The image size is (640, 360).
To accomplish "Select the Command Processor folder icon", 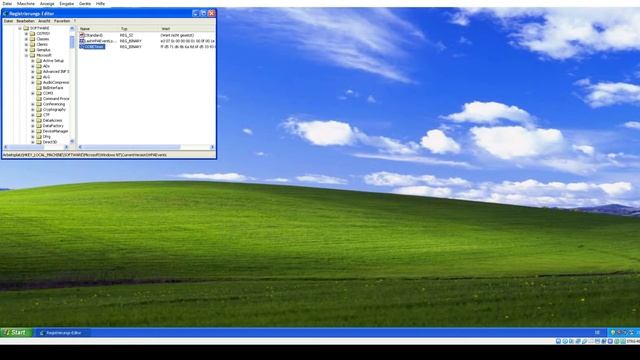I will (39, 99).
